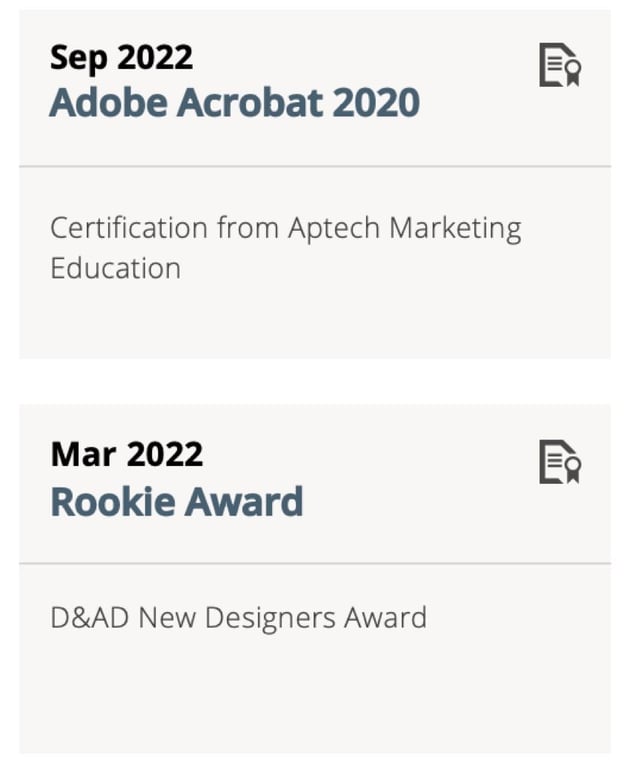Click the word Marketing in the description

tap(455, 228)
